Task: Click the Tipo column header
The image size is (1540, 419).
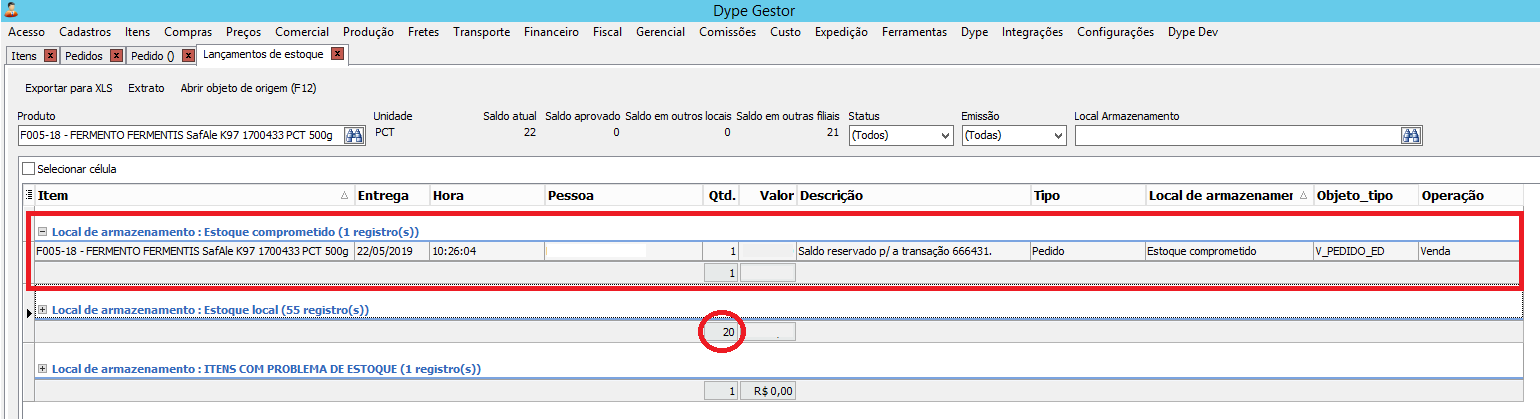Action: pos(1088,195)
